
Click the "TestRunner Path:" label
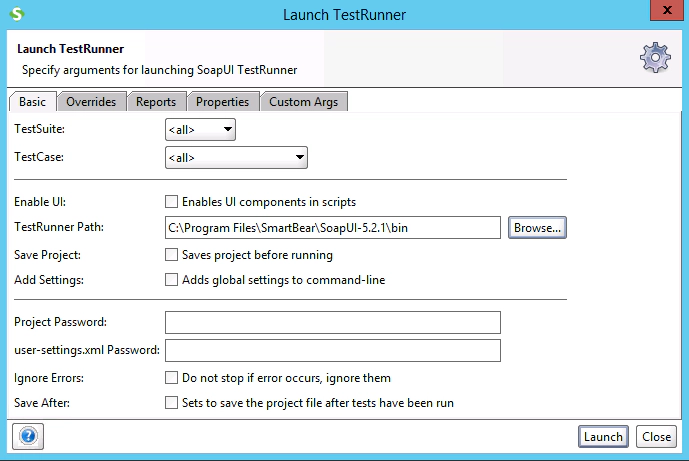pyautogui.click(x=59, y=227)
